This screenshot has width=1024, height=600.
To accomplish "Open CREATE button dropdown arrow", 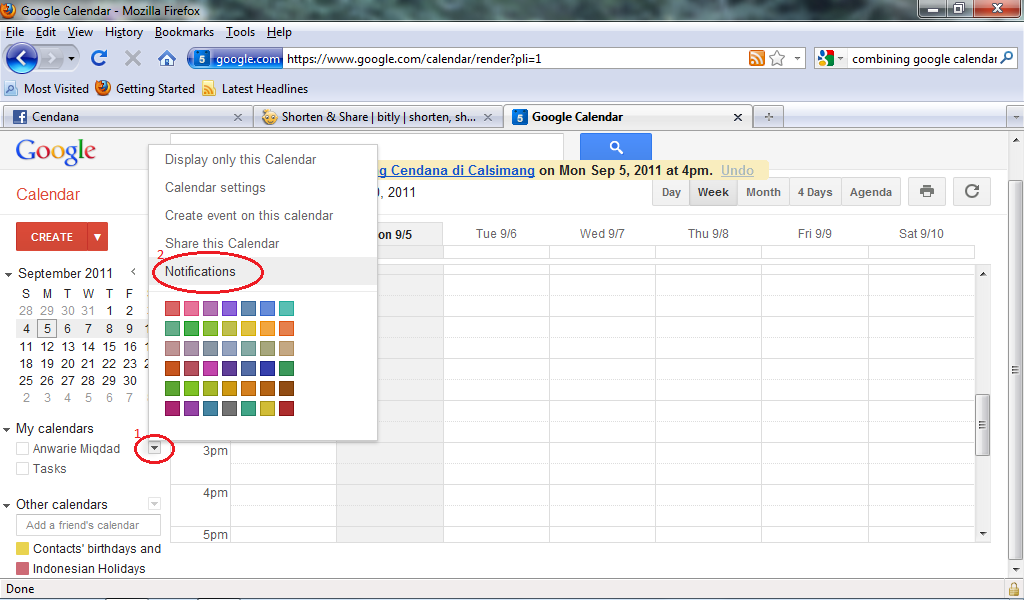I will 97,237.
